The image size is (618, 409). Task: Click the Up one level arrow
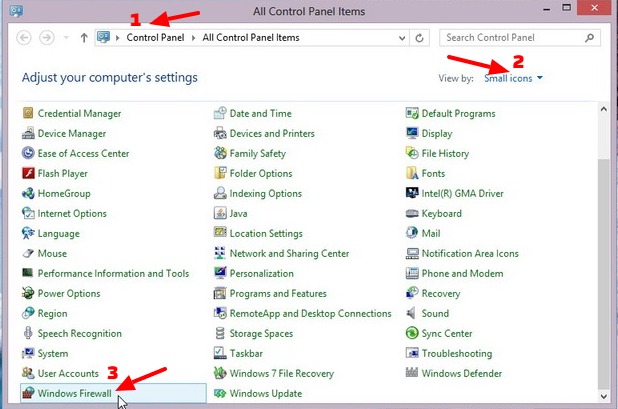click(x=84, y=38)
